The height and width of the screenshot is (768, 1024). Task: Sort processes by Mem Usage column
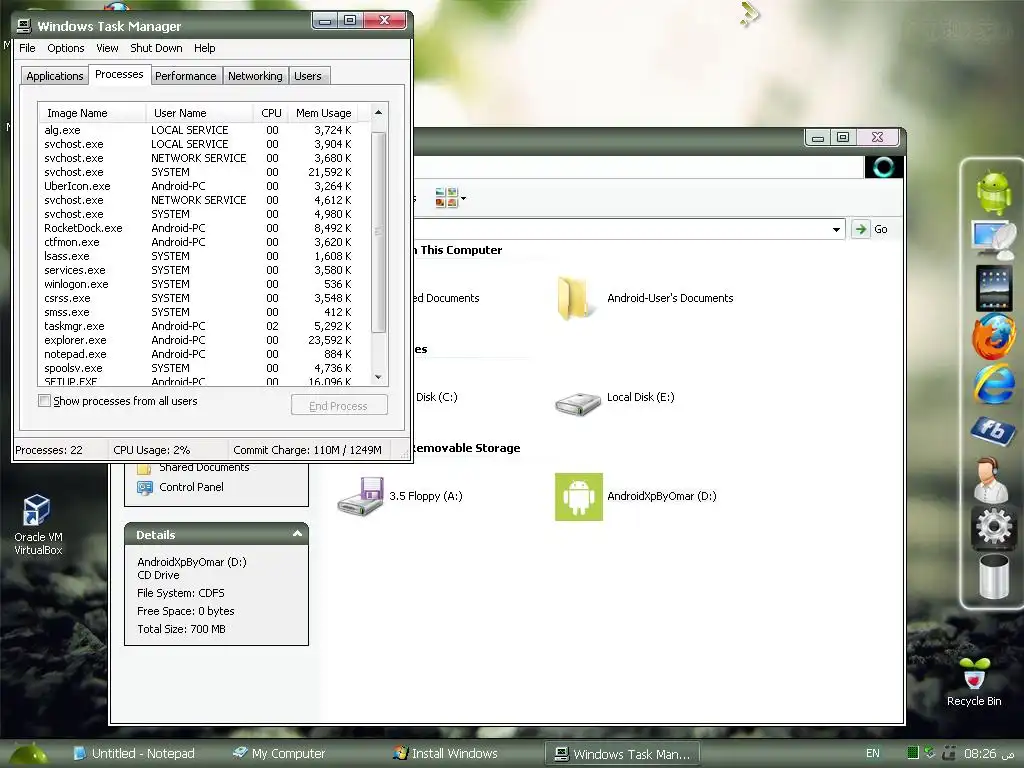coord(324,113)
